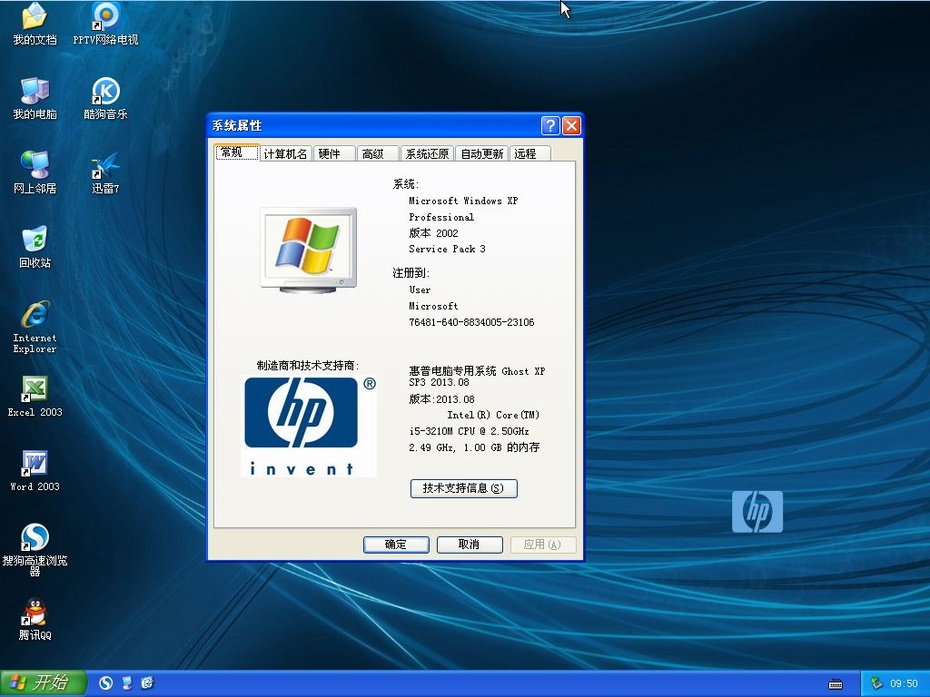Click the Windows XP logo monitor image
The height and width of the screenshot is (697, 930).
click(308, 250)
